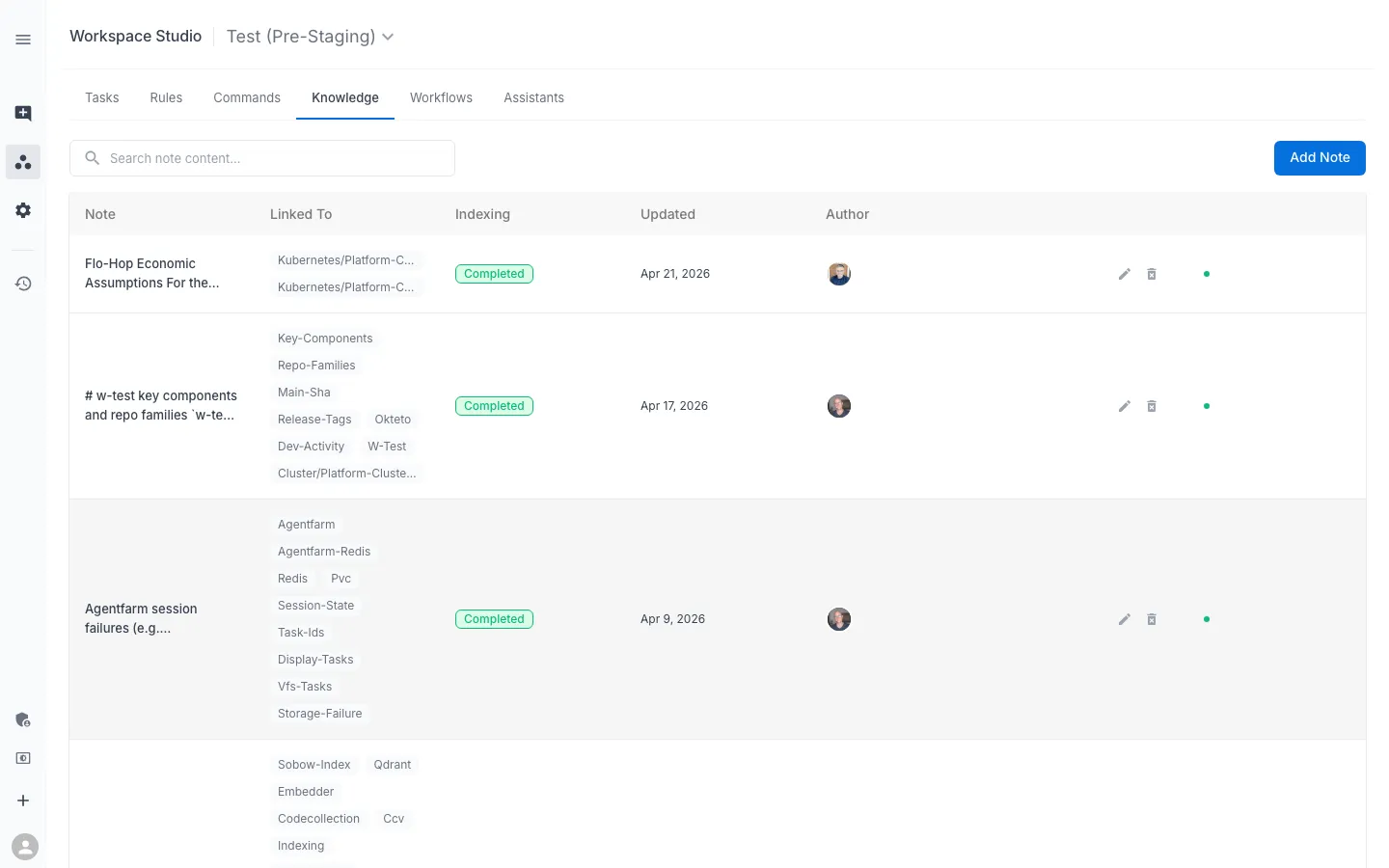The width and height of the screenshot is (1389, 868).
Task: Click the Pvc tag
Action: (340, 579)
